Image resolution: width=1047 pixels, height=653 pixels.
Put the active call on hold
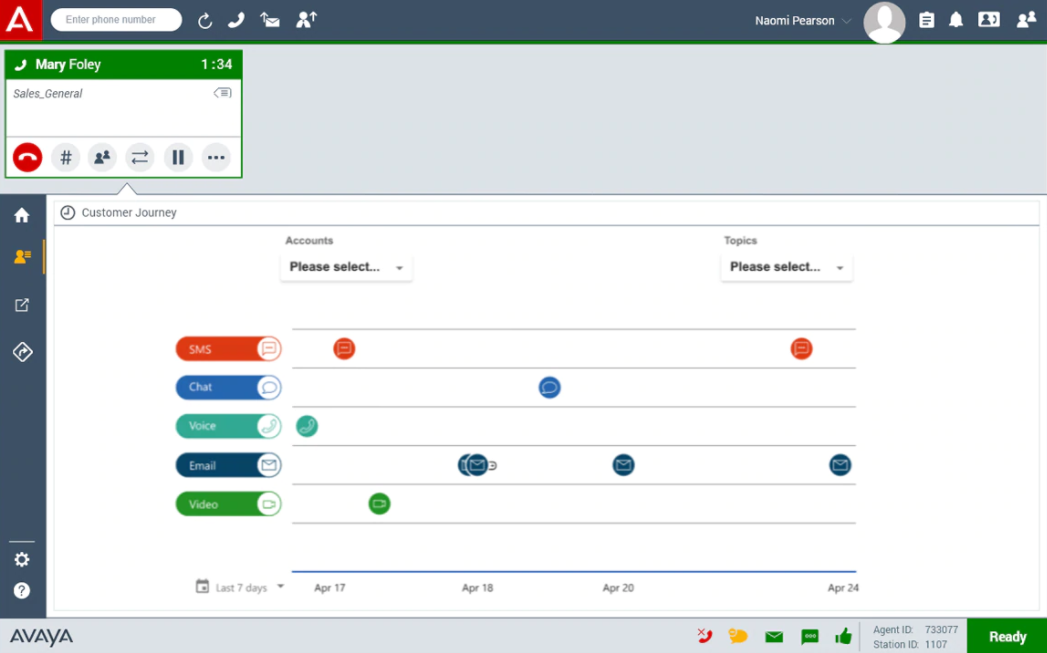[178, 157]
